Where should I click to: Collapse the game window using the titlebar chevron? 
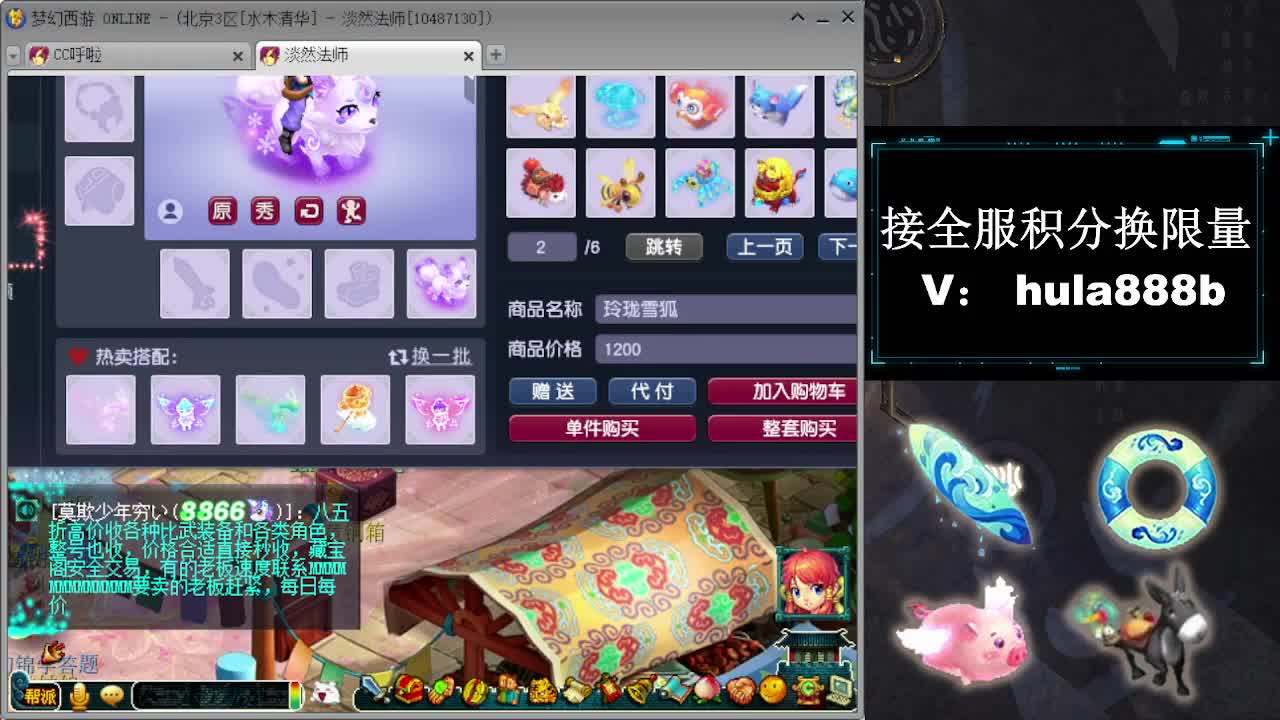coord(798,17)
